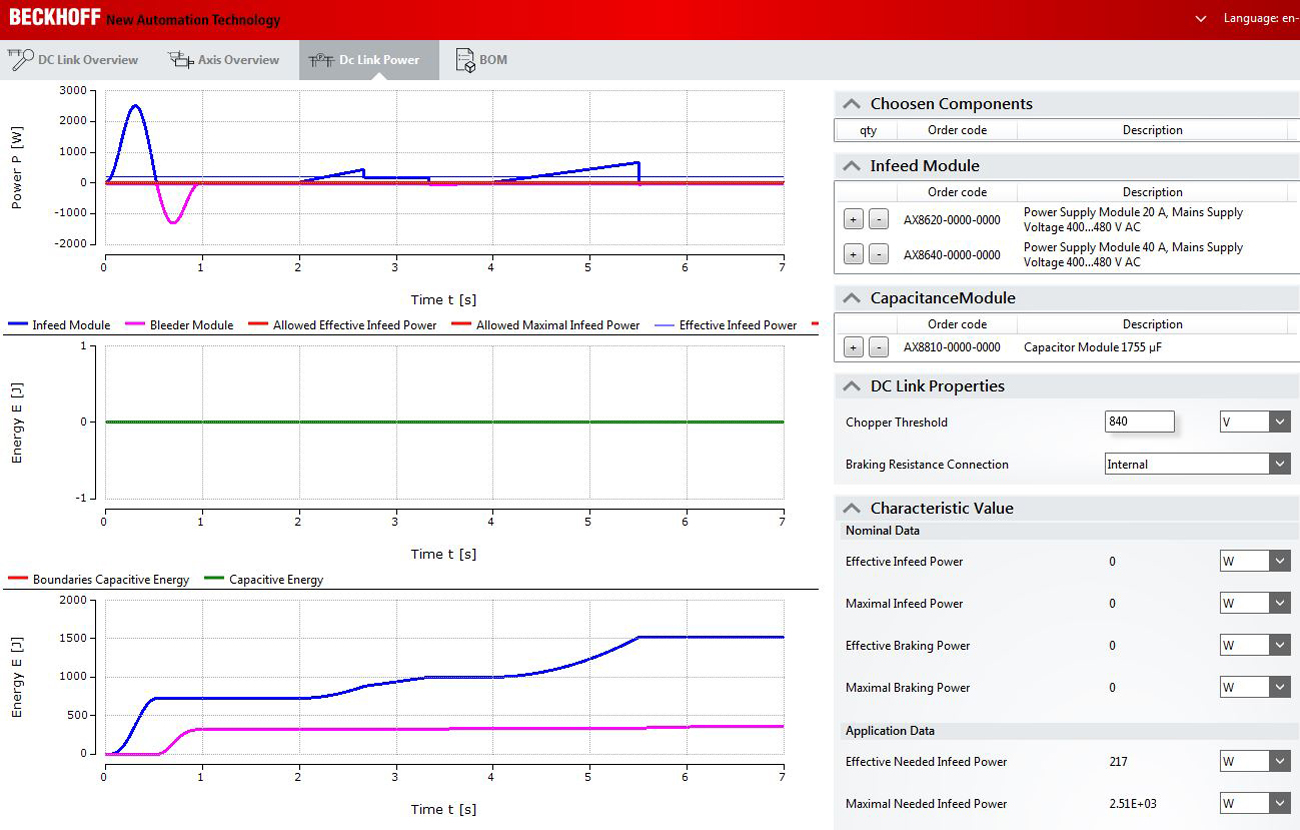This screenshot has height=830, width=1300.
Task: Click the value 2.51E+03
Action: [x=1133, y=803]
